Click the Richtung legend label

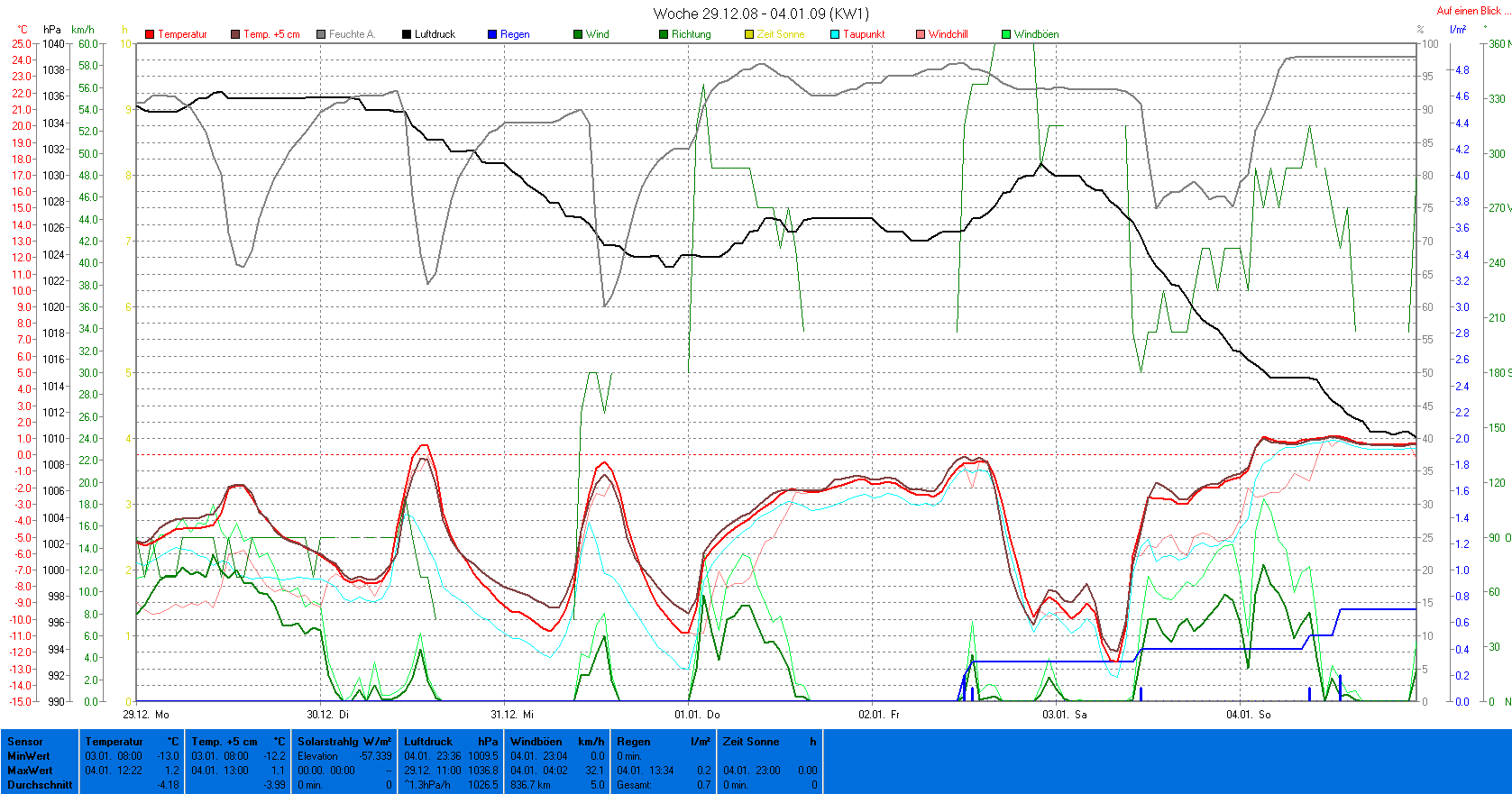tap(691, 34)
